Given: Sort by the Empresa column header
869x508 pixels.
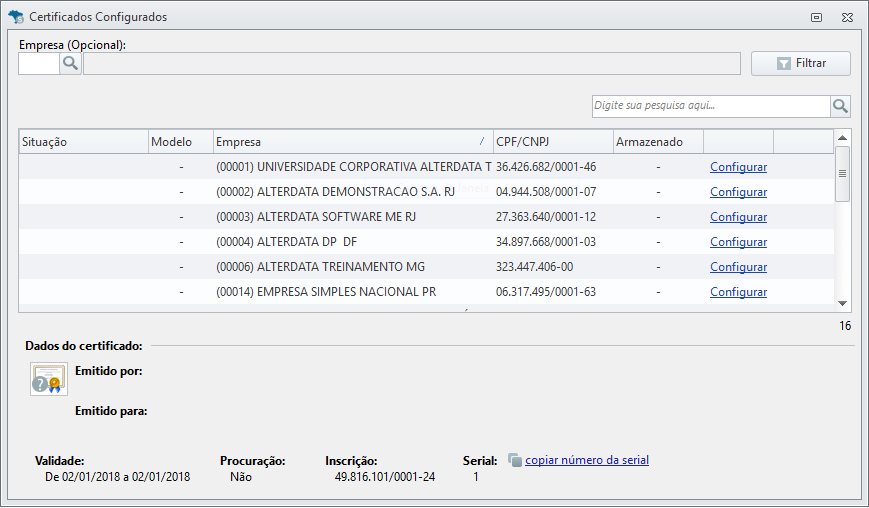Looking at the screenshot, I should (x=353, y=142).
